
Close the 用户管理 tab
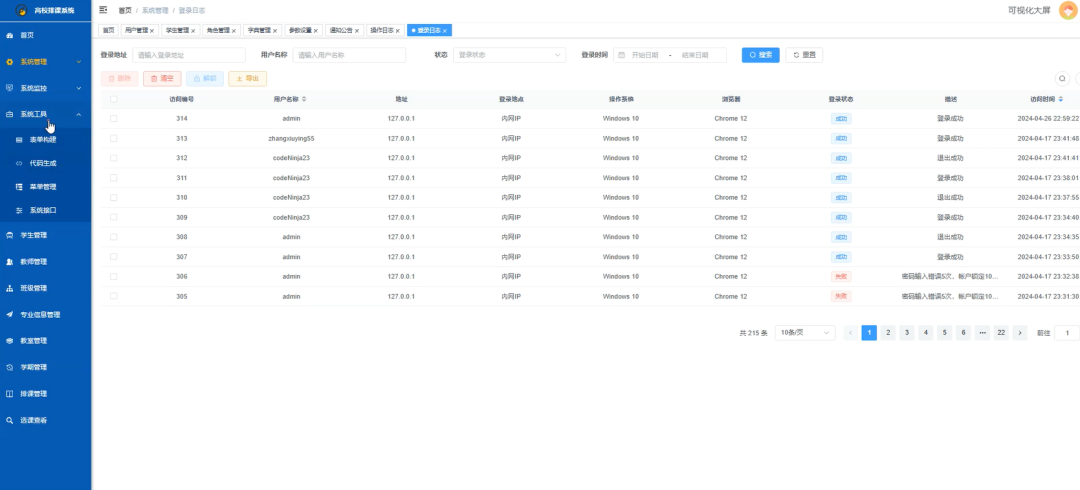tap(152, 31)
